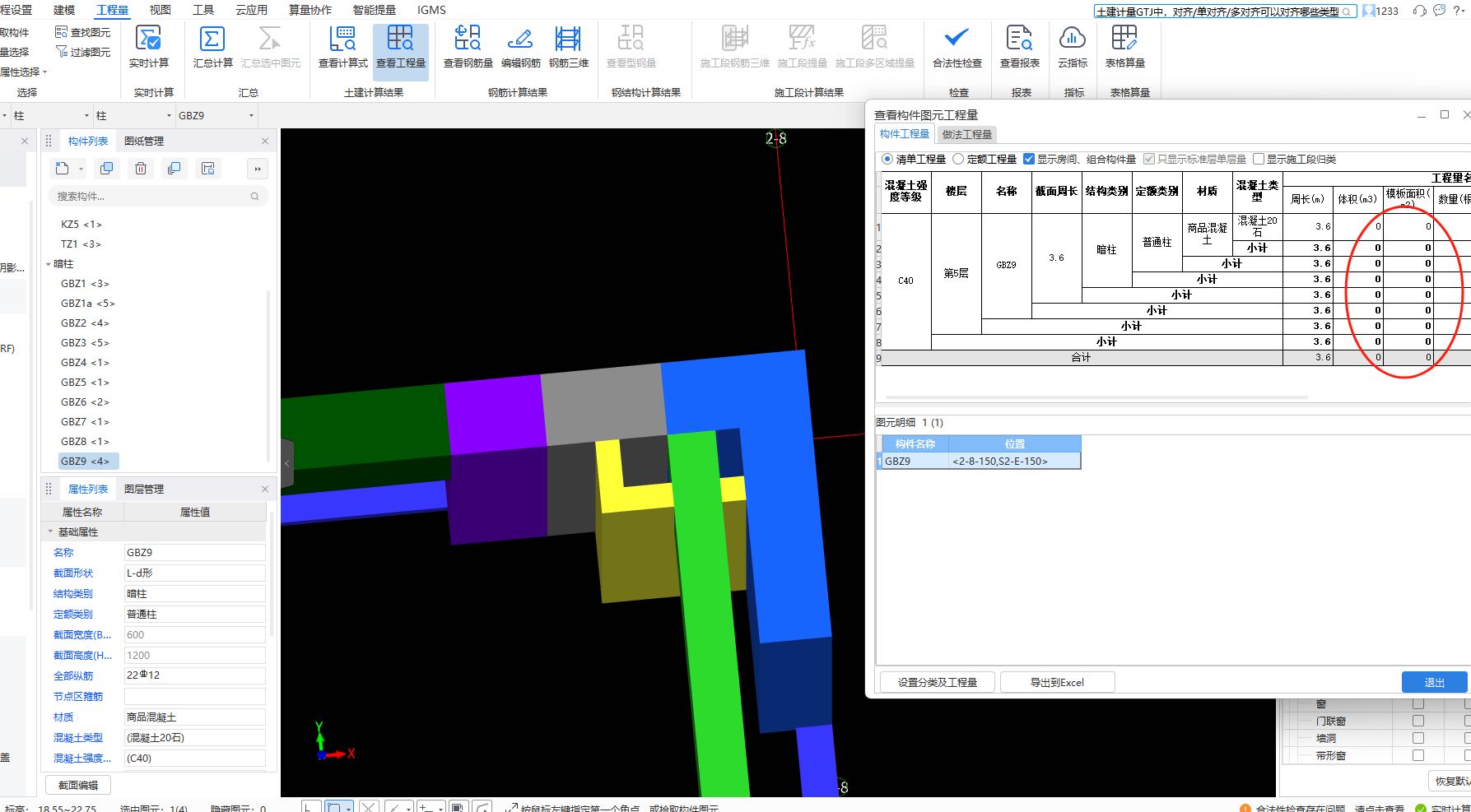The height and width of the screenshot is (812, 1471).
Task: Open GBZ9 component dropdown in selector bar
Action: click(x=251, y=116)
